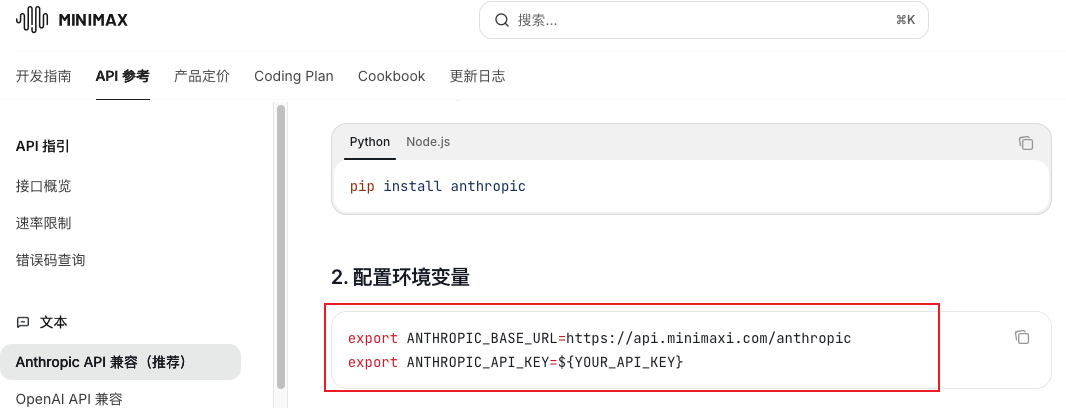The width and height of the screenshot is (1066, 408).
Task: Open 接口概览 in the sidebar
Action: pos(44,186)
